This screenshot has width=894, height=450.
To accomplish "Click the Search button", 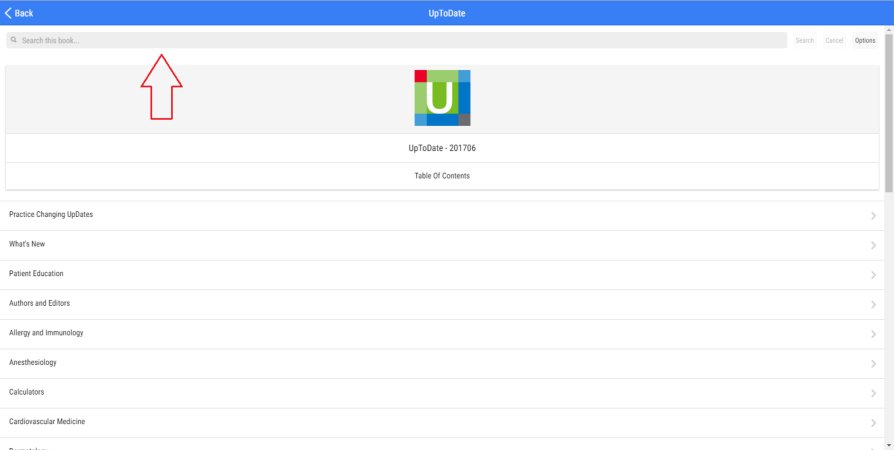I will click(x=804, y=40).
